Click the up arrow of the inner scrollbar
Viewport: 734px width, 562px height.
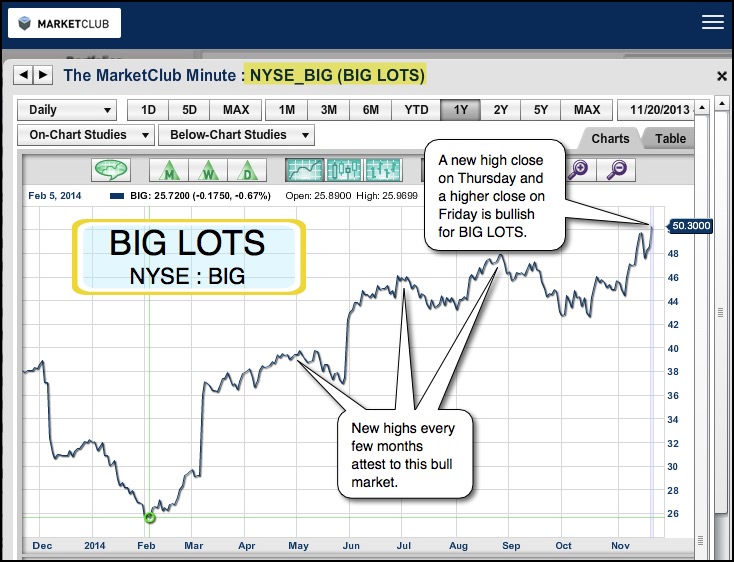(702, 107)
